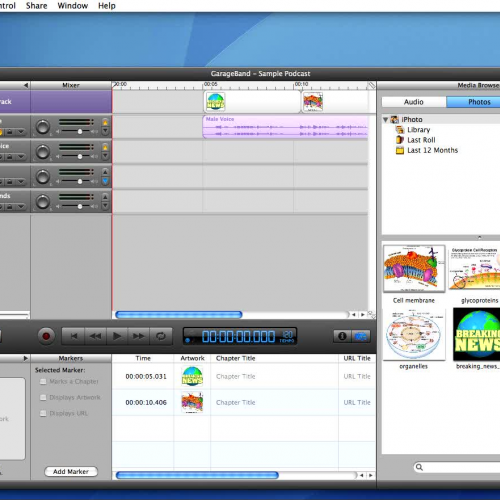
Task: Collapse the Mixer column with left-pointing triangle
Action: tap(26, 85)
